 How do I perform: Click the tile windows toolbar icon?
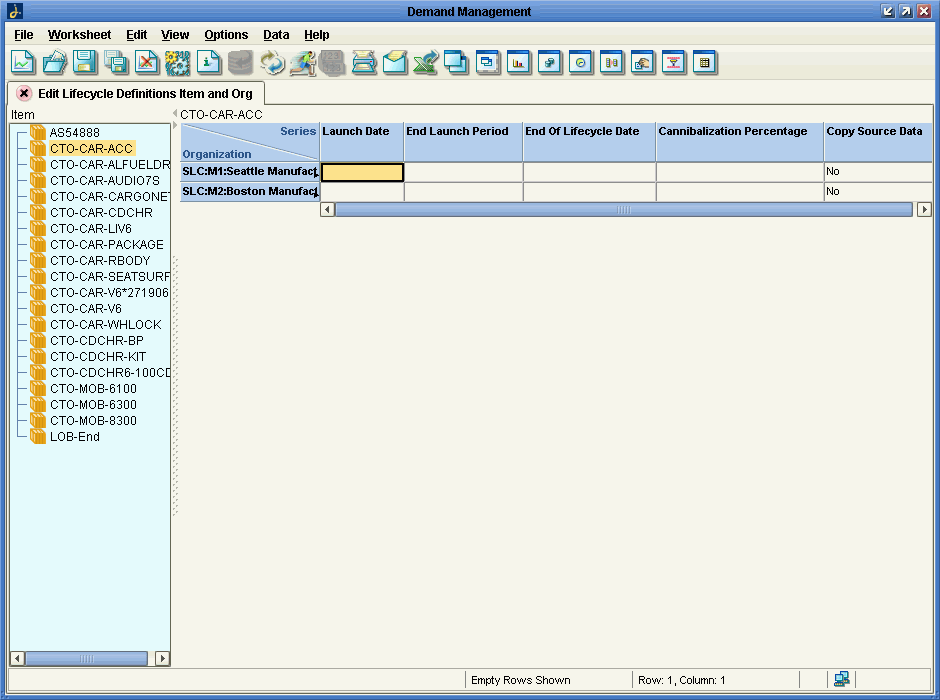(488, 62)
